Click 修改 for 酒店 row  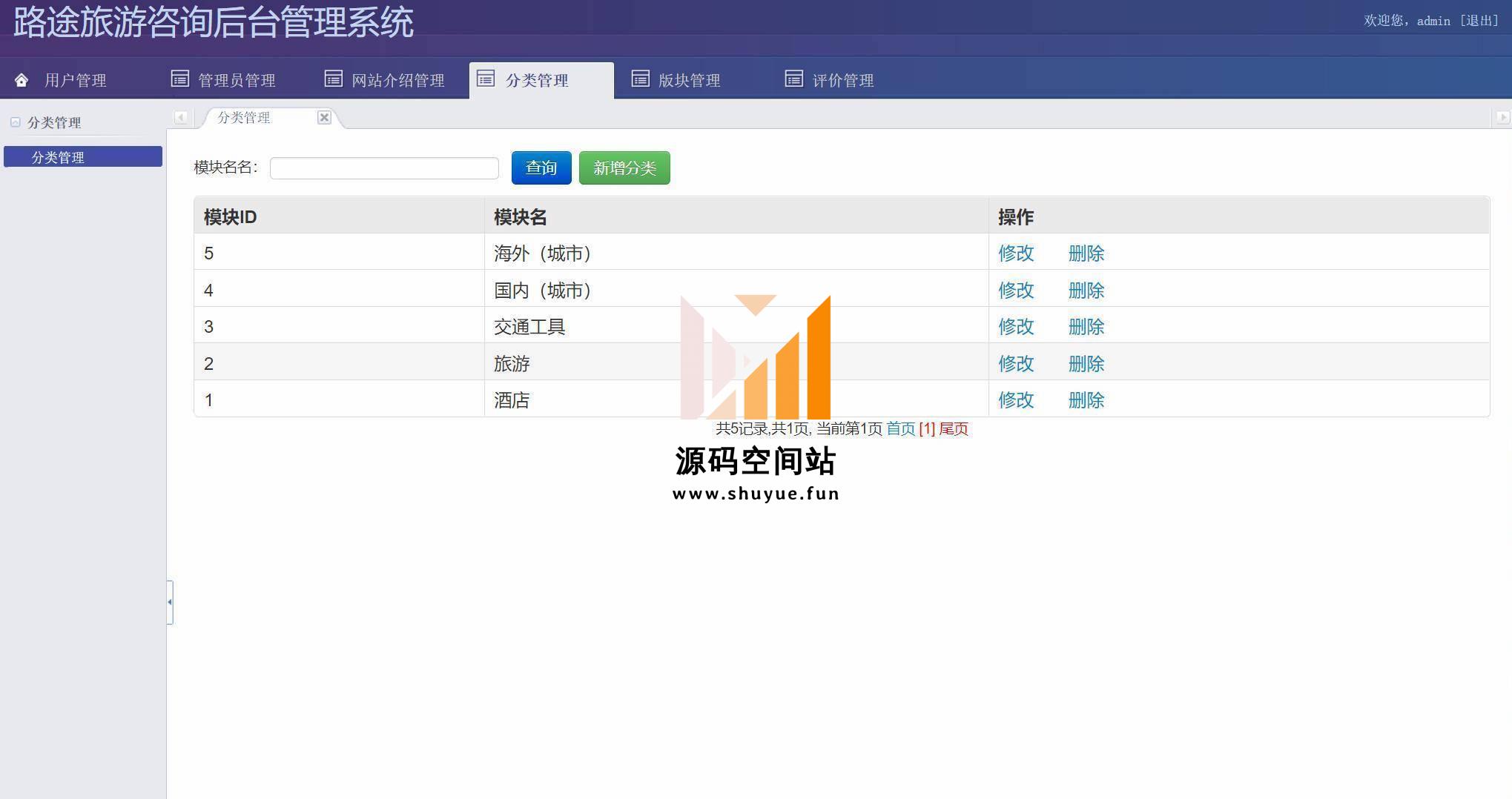pyautogui.click(x=1016, y=400)
